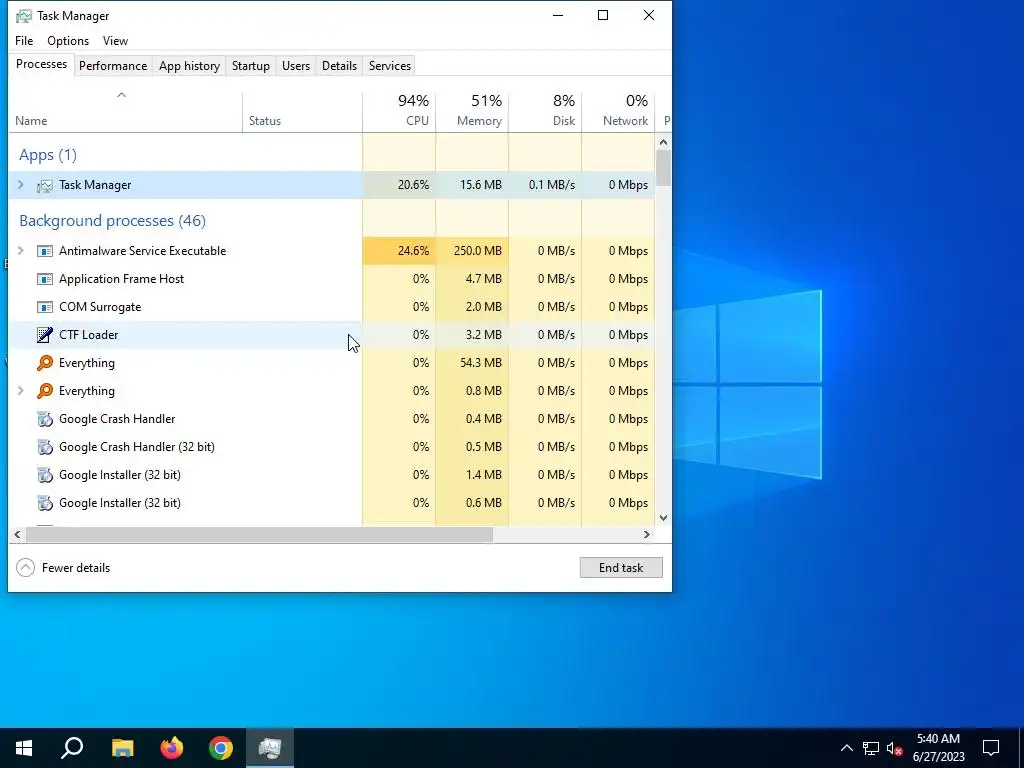Select Application Frame Host name
Viewport: 1024px width, 768px height.
(121, 279)
